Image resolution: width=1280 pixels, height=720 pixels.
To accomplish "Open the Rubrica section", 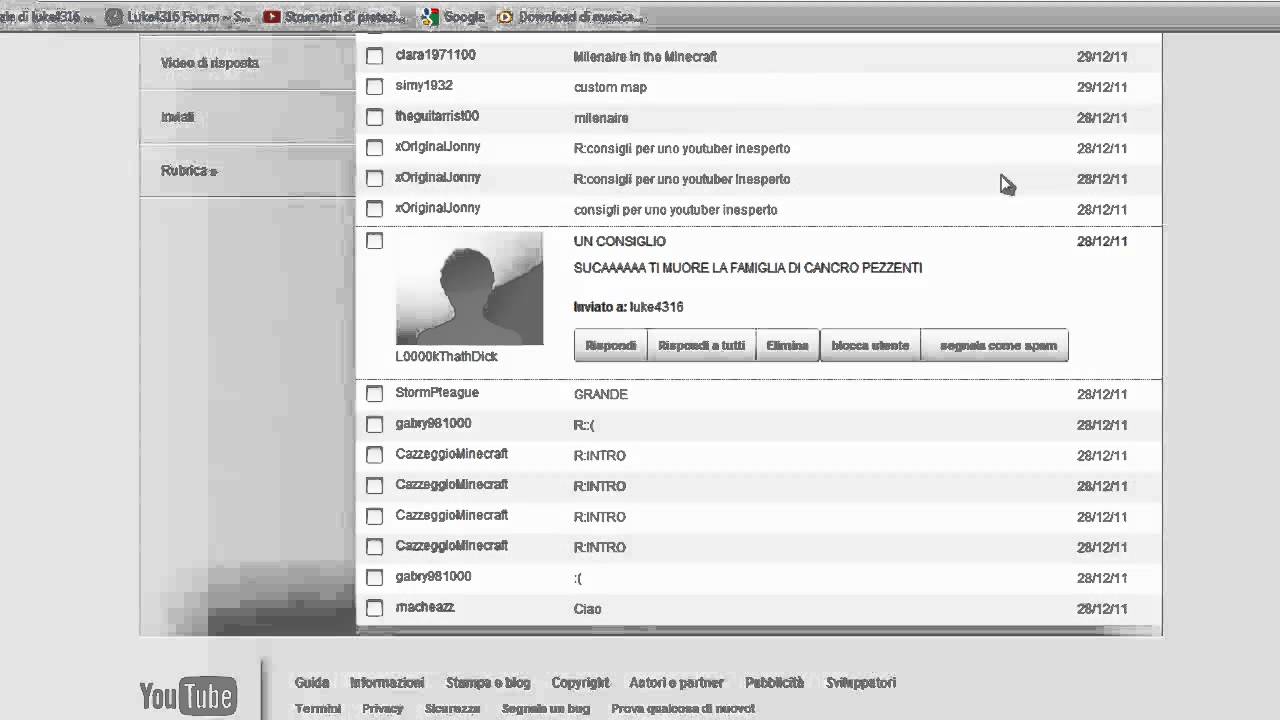I will 189,171.
